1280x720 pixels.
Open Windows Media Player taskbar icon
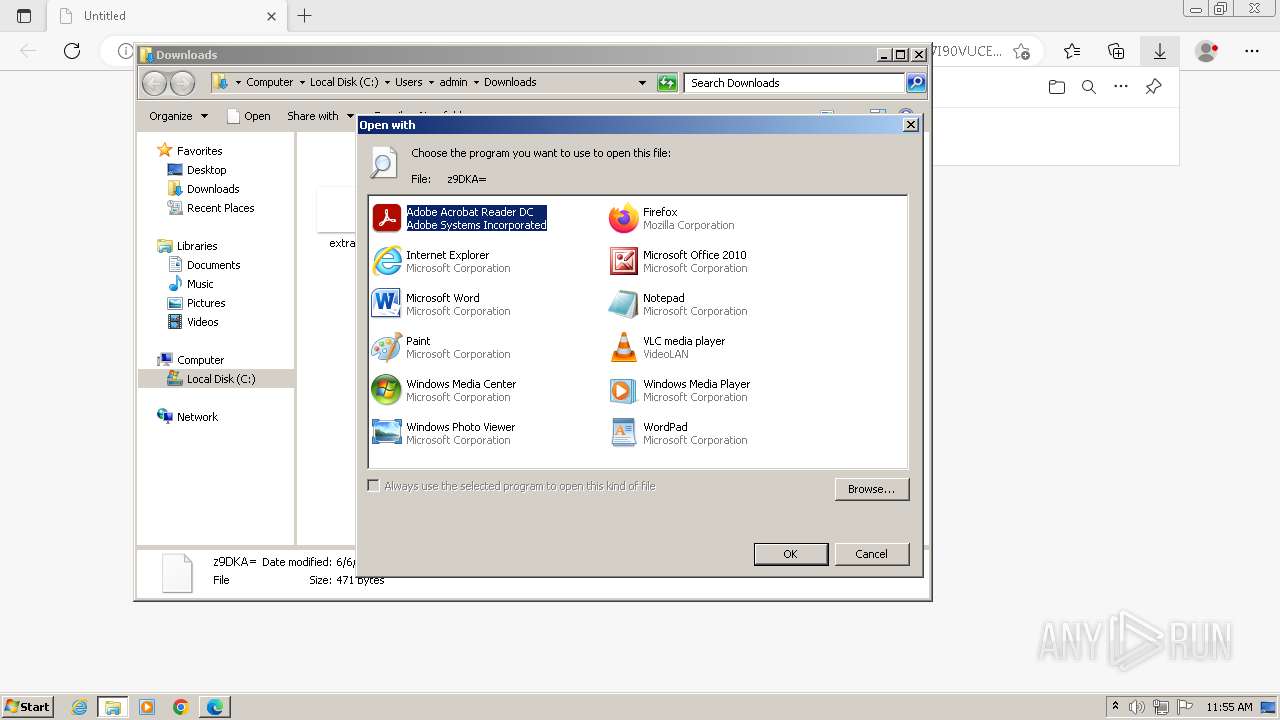click(147, 707)
